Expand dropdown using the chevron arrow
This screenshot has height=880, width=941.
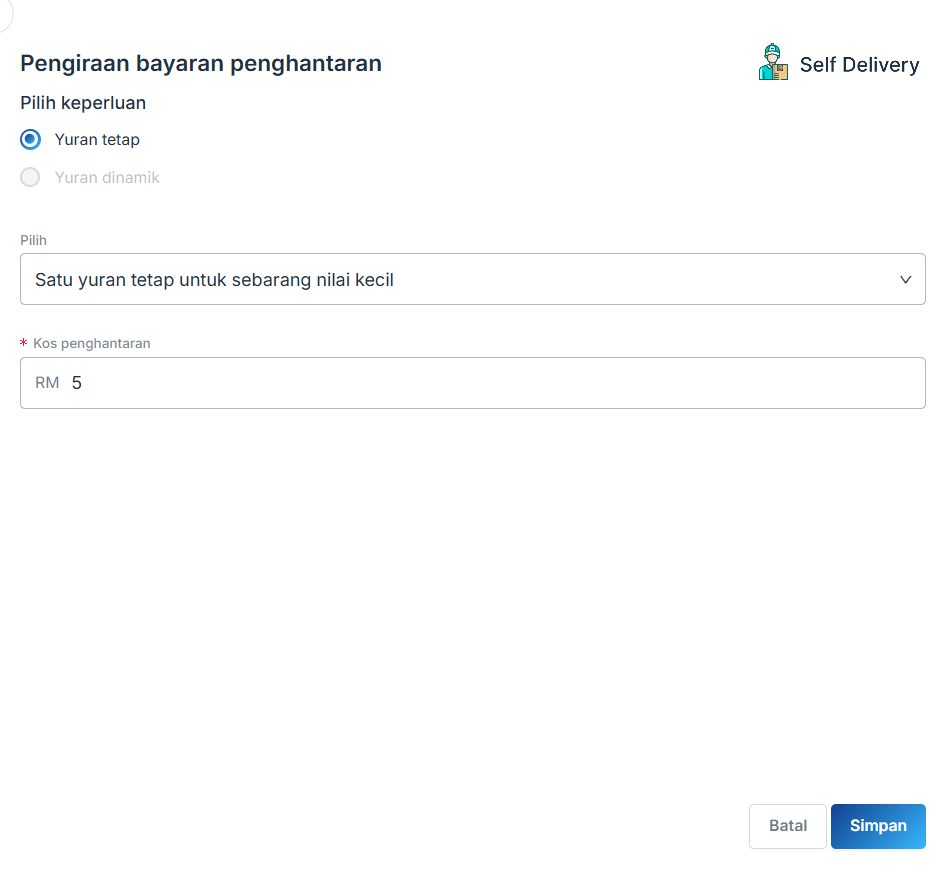point(905,280)
